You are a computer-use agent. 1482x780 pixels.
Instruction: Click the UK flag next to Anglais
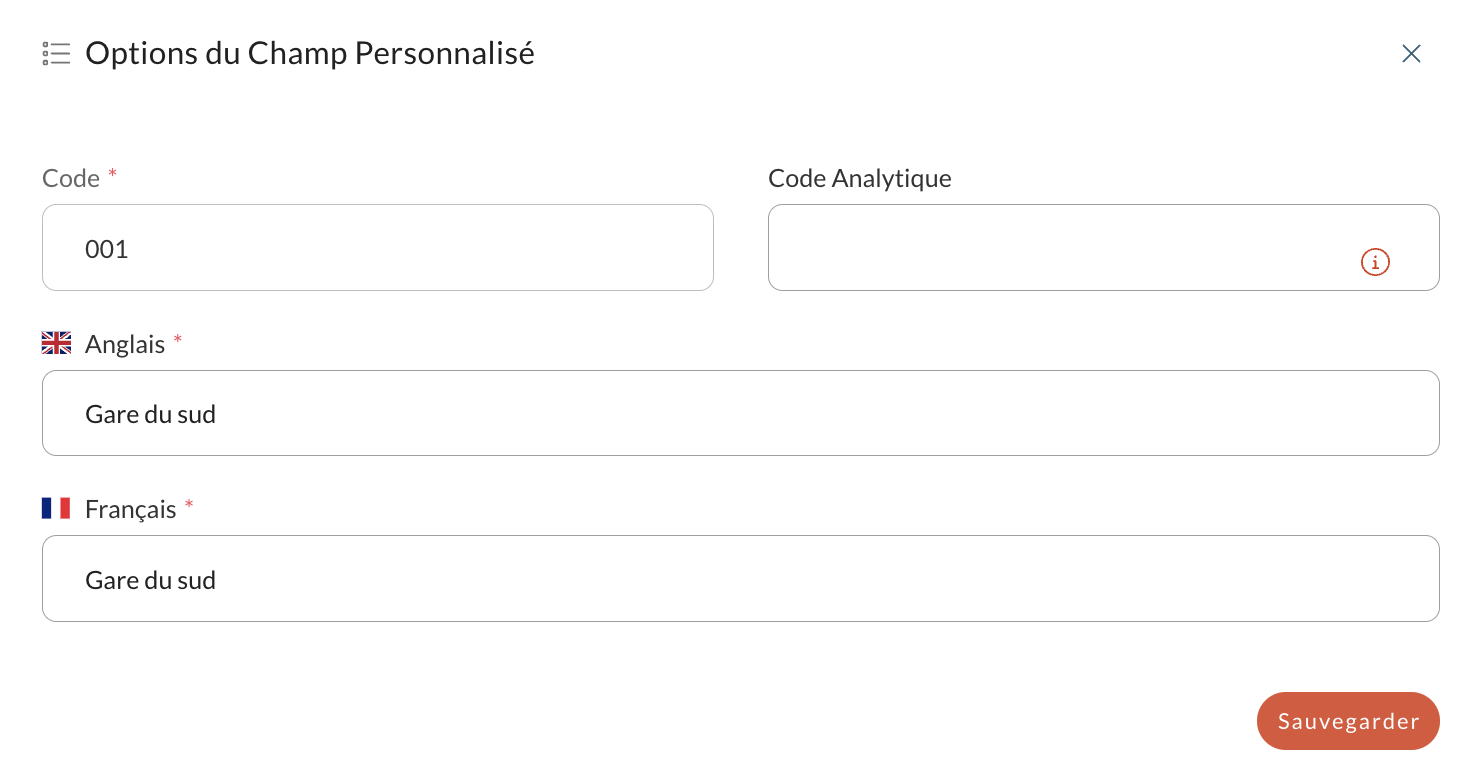click(56, 343)
